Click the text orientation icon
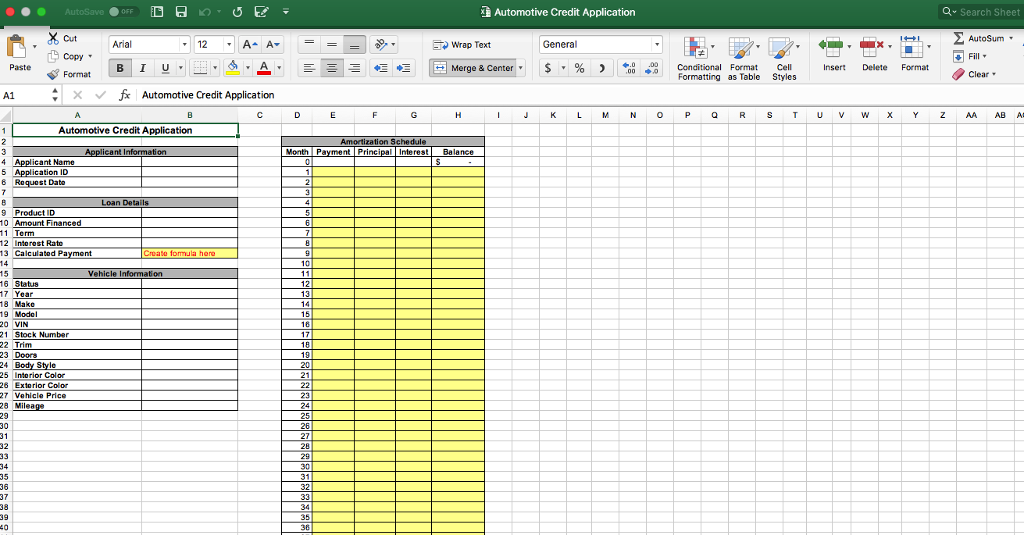This screenshot has width=1024, height=535. tap(381, 44)
